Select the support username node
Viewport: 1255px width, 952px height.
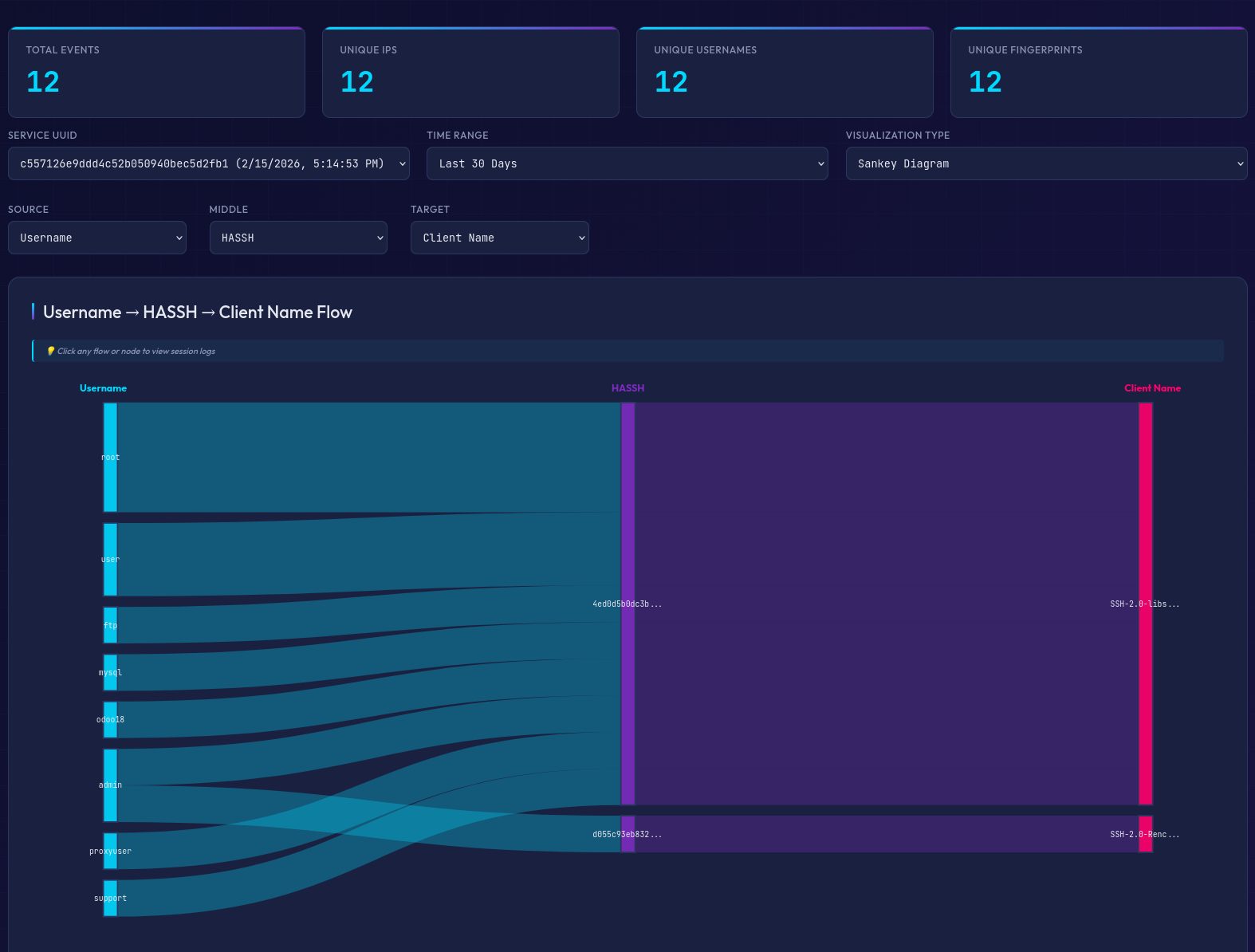(110, 898)
